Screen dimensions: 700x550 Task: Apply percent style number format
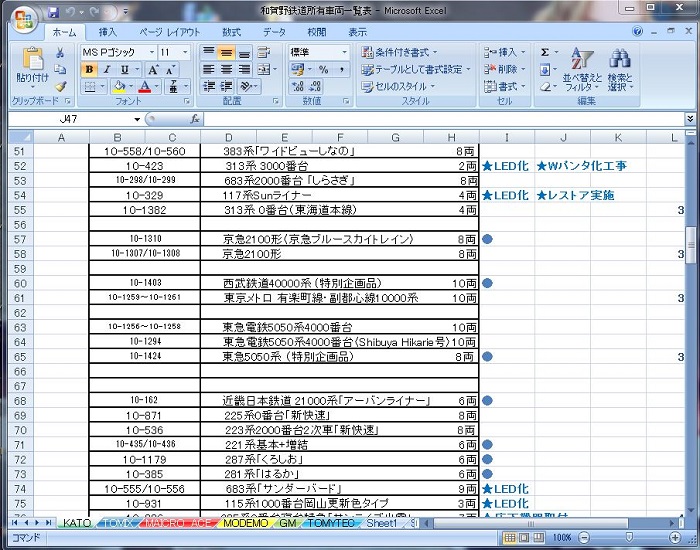point(324,70)
